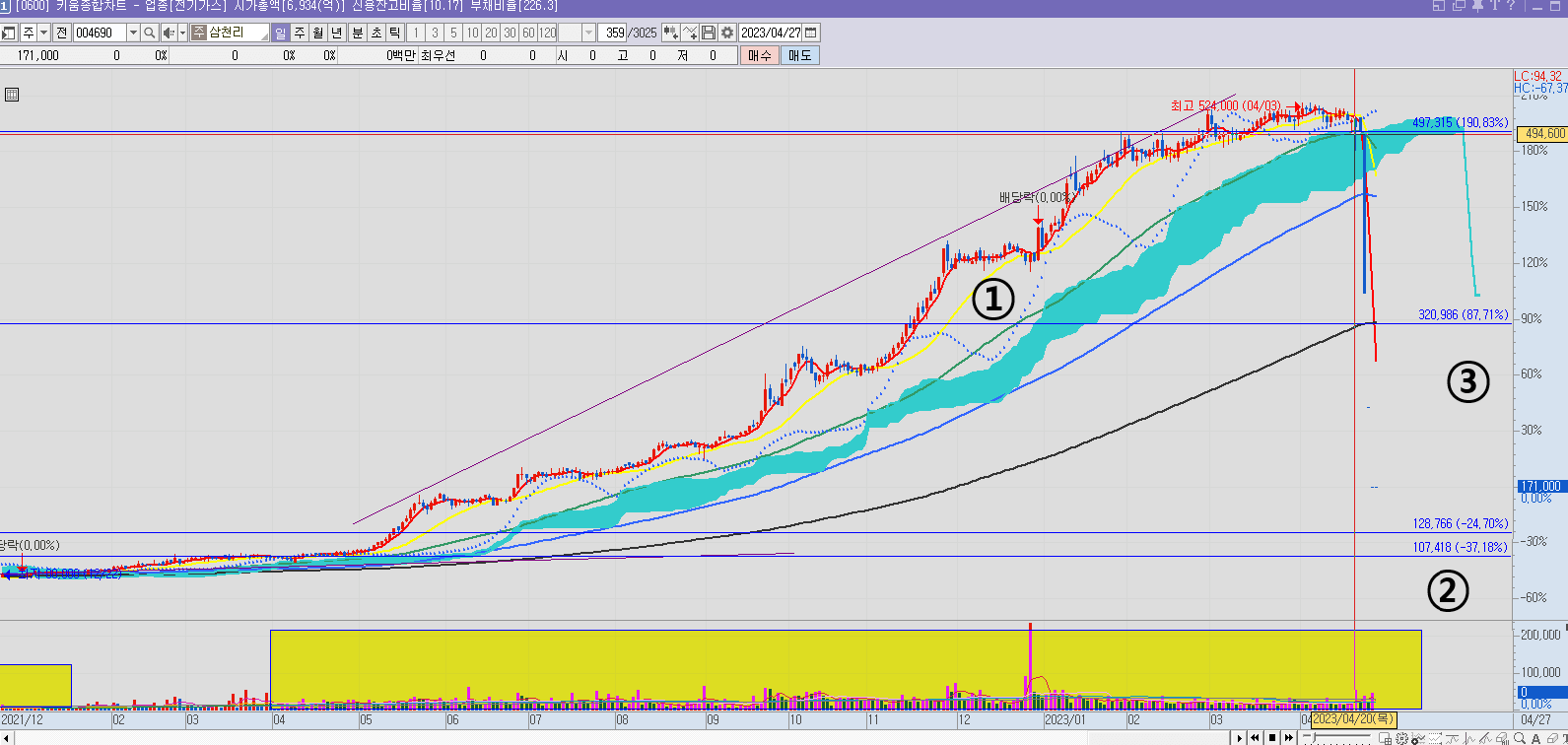This screenshot has width=1568, height=745.
Task: Choose the 120 interval button
Action: [x=548, y=33]
